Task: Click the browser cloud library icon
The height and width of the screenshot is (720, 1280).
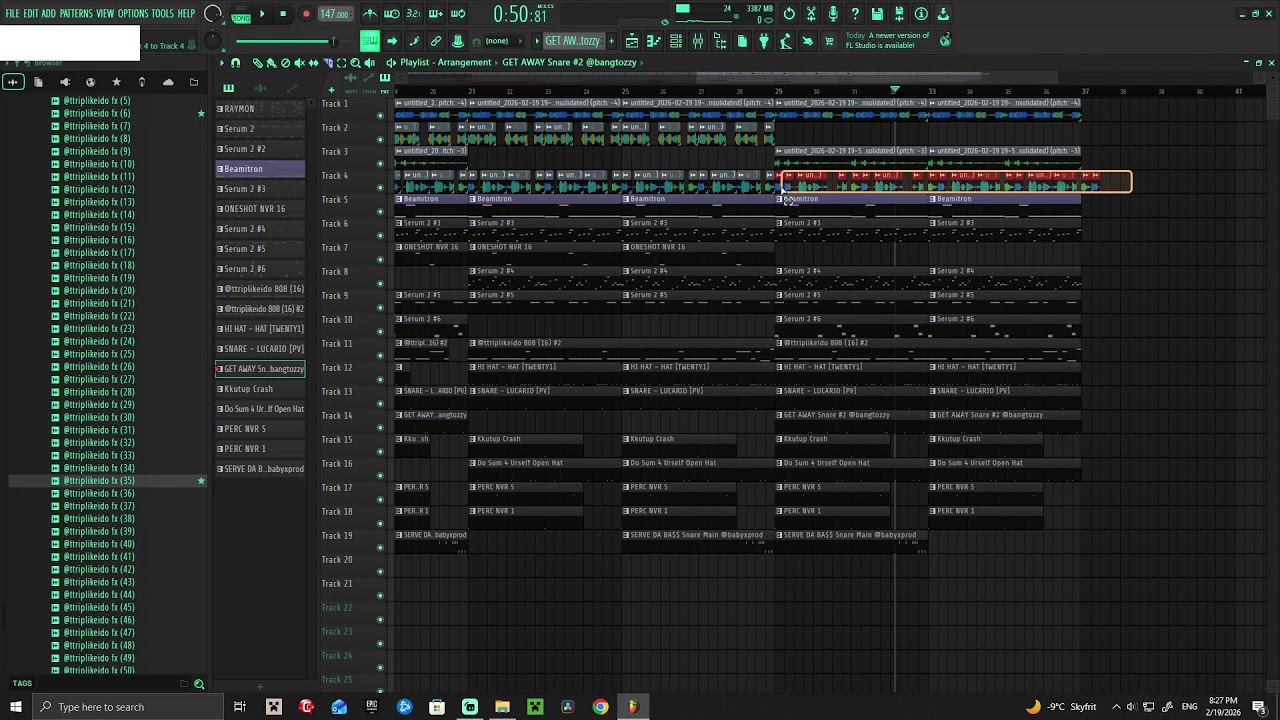Action: click(168, 82)
